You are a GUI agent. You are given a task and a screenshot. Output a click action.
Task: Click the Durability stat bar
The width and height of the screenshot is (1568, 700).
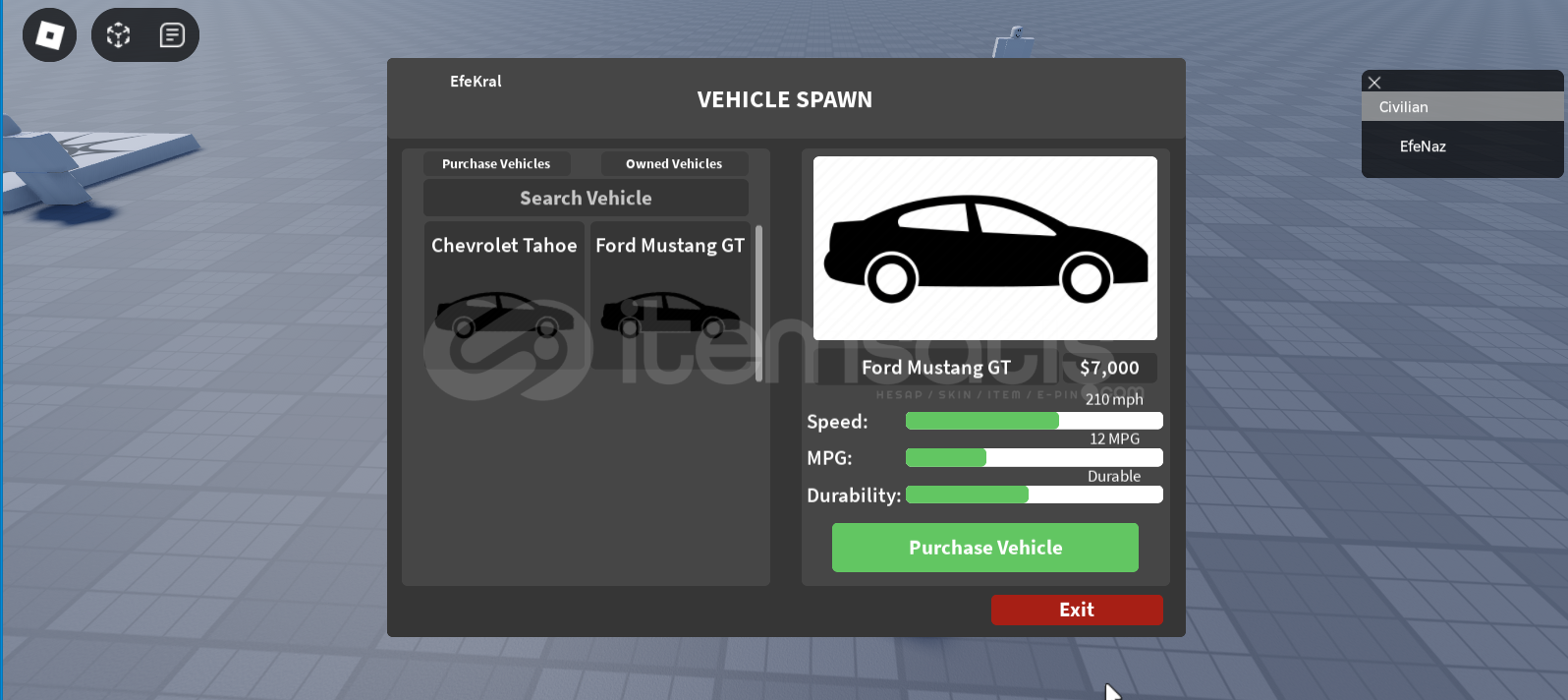1034,495
